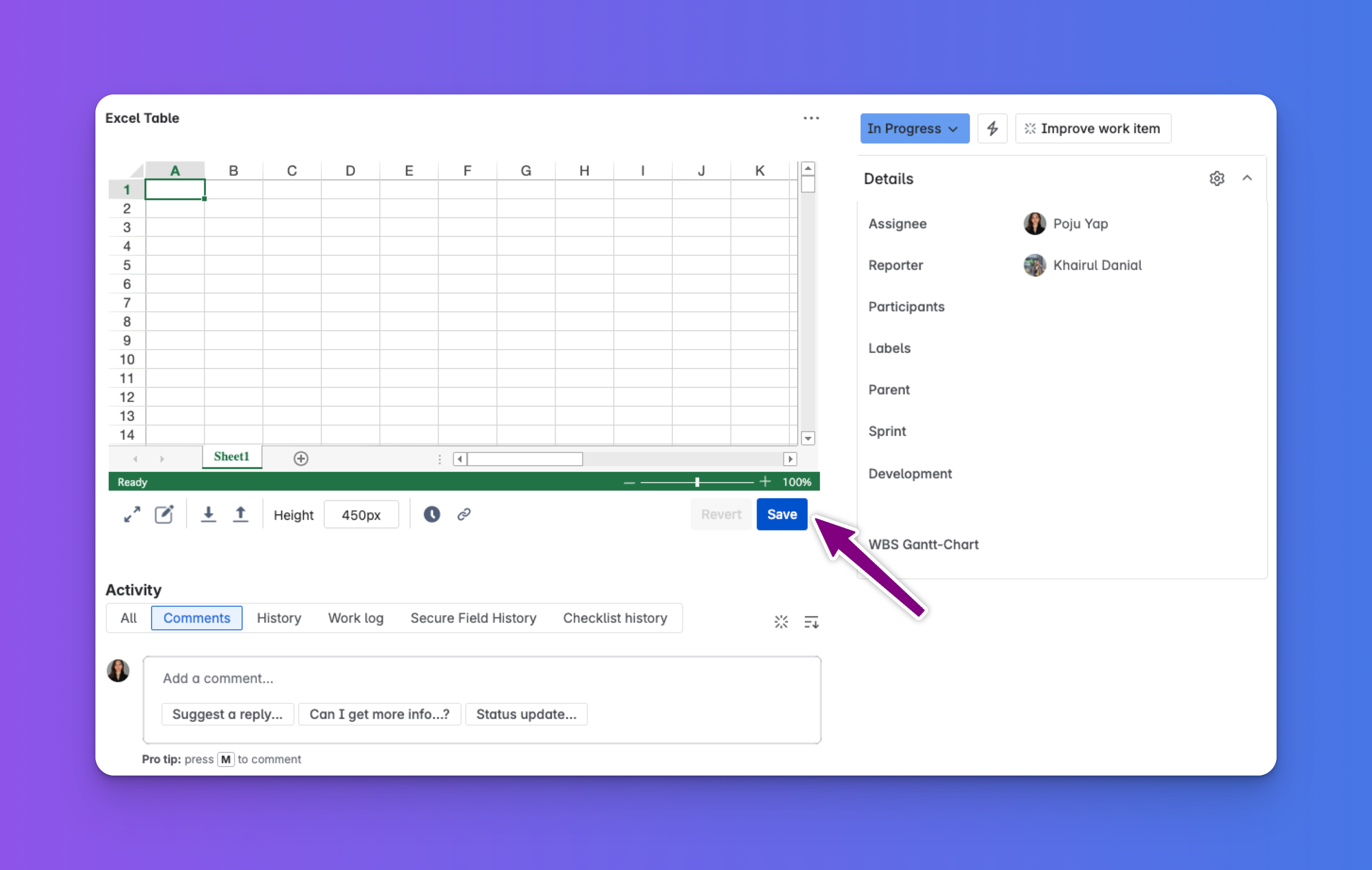
Task: Open Excel Table three-dot menu
Action: click(811, 118)
